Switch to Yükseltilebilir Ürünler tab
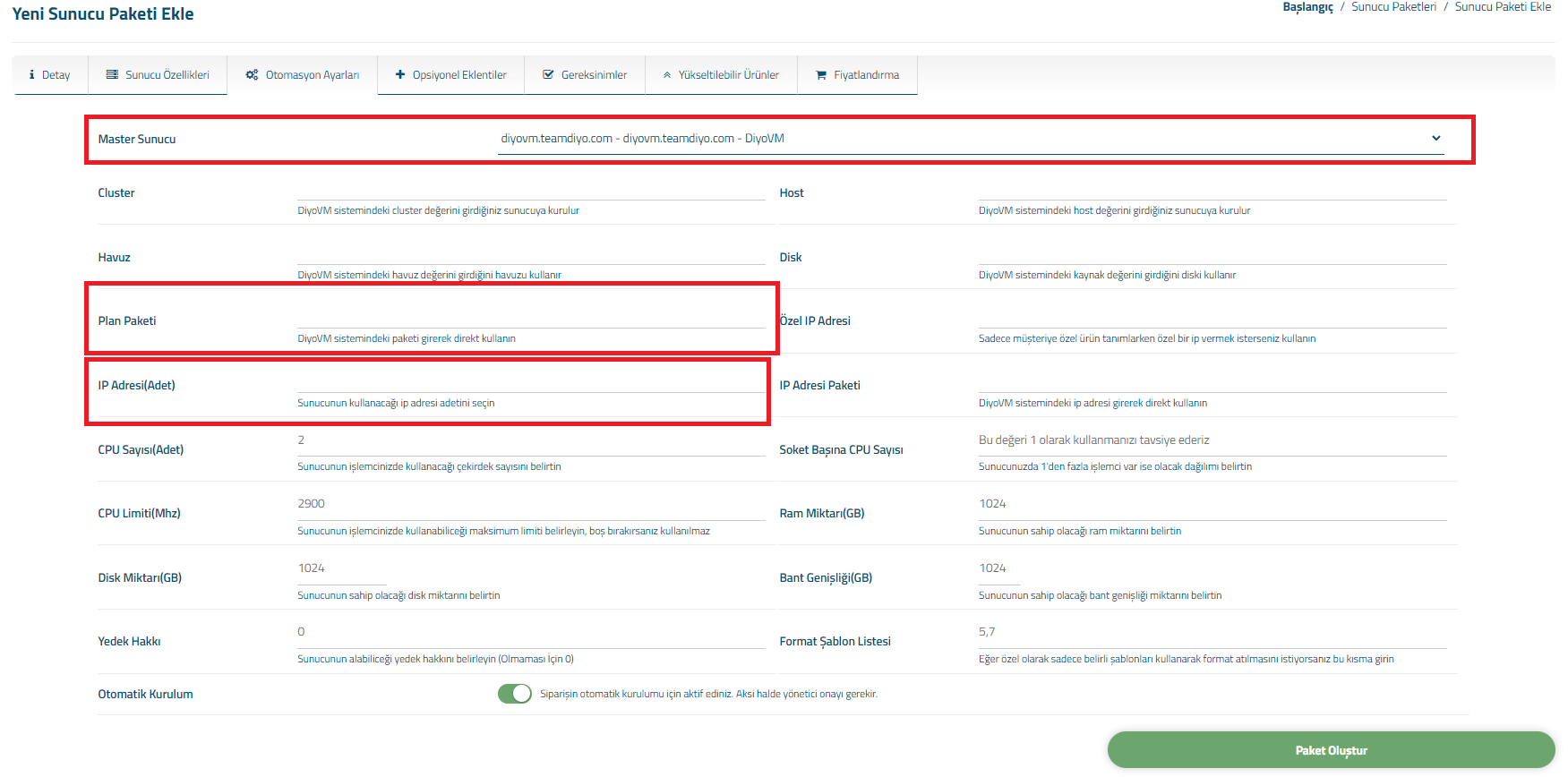Viewport: 1568px width, 777px height. click(x=721, y=75)
